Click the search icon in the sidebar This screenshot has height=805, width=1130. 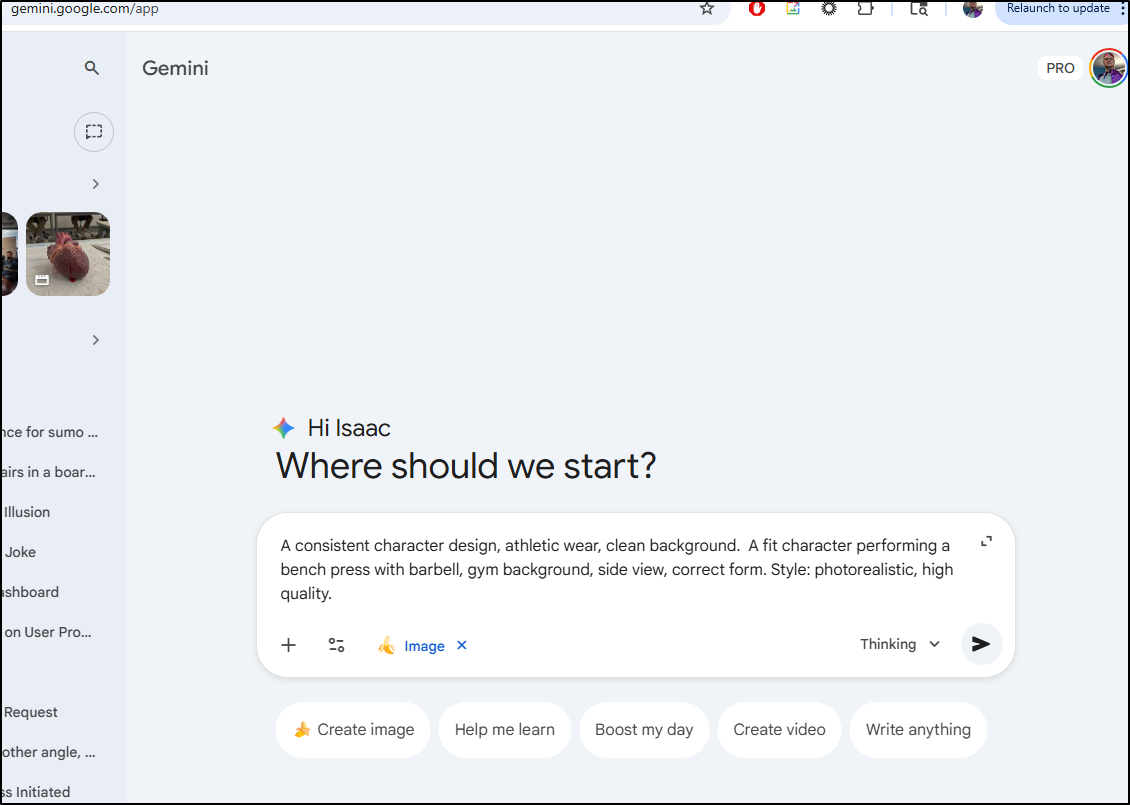pos(92,68)
